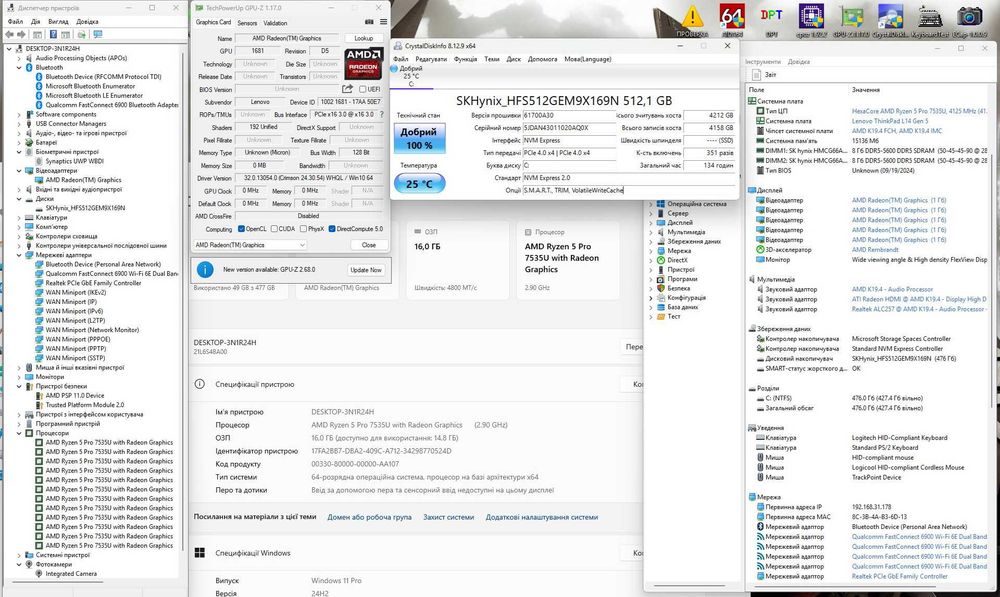Click the Back arrow in Device Manager toolbar

coord(10,34)
